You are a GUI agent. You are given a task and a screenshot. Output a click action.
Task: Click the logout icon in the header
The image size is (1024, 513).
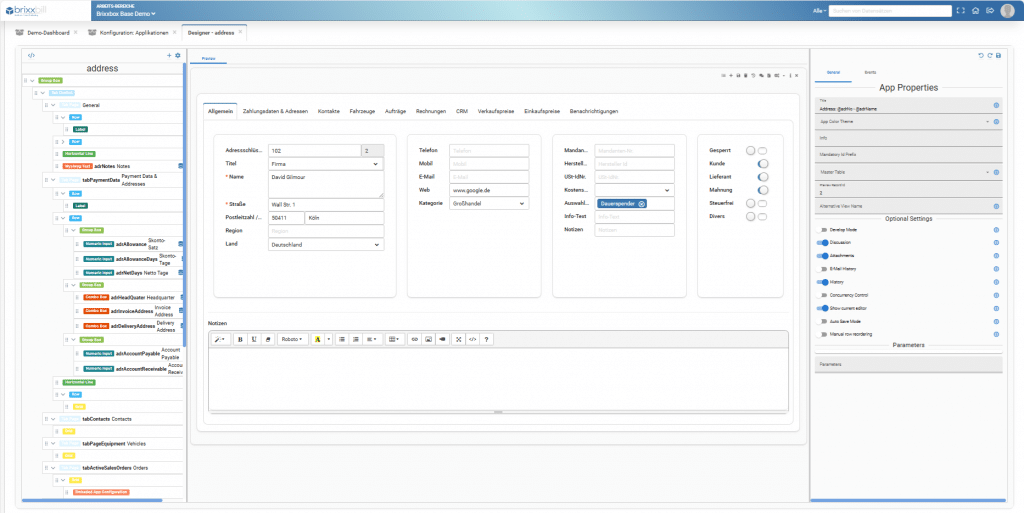pos(990,10)
